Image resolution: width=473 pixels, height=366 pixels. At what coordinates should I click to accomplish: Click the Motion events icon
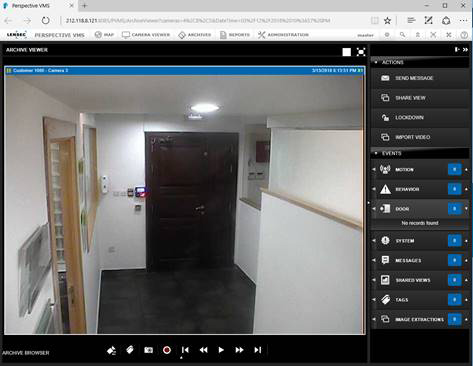pyautogui.click(x=385, y=169)
